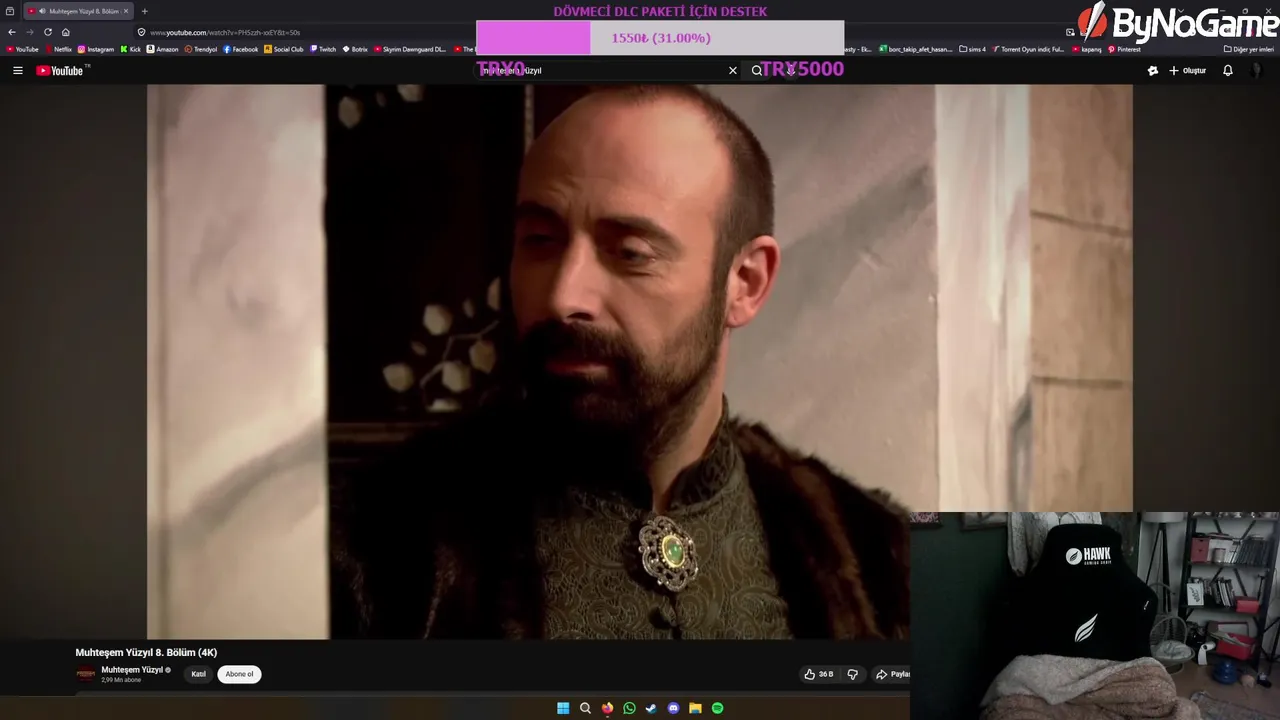This screenshot has height=720, width=1280.
Task: Click the Oluştur create button
Action: tap(1188, 71)
